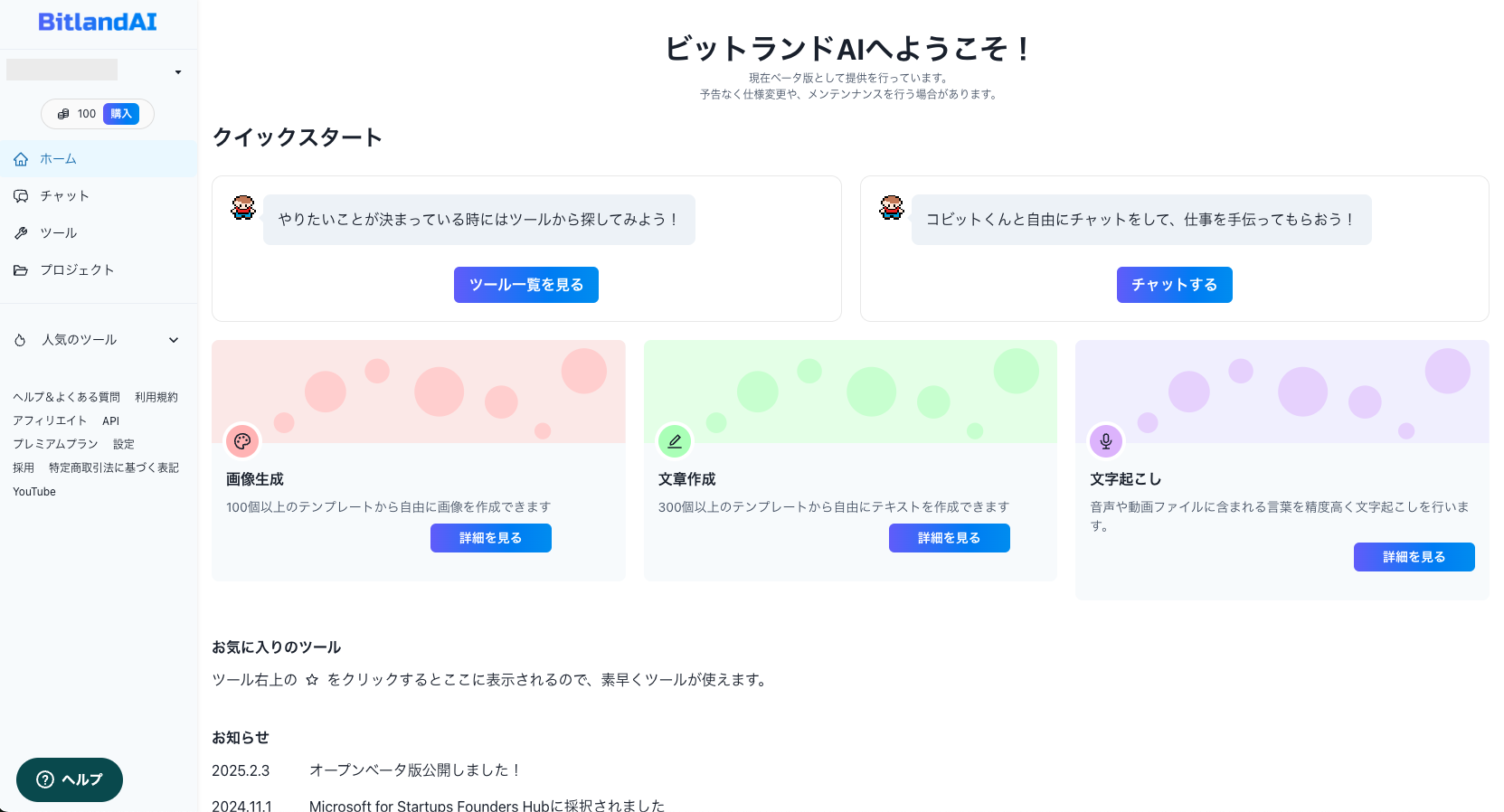The height and width of the screenshot is (812, 1504).
Task: Click the 文字起こし microphone icon
Action: (x=1106, y=441)
